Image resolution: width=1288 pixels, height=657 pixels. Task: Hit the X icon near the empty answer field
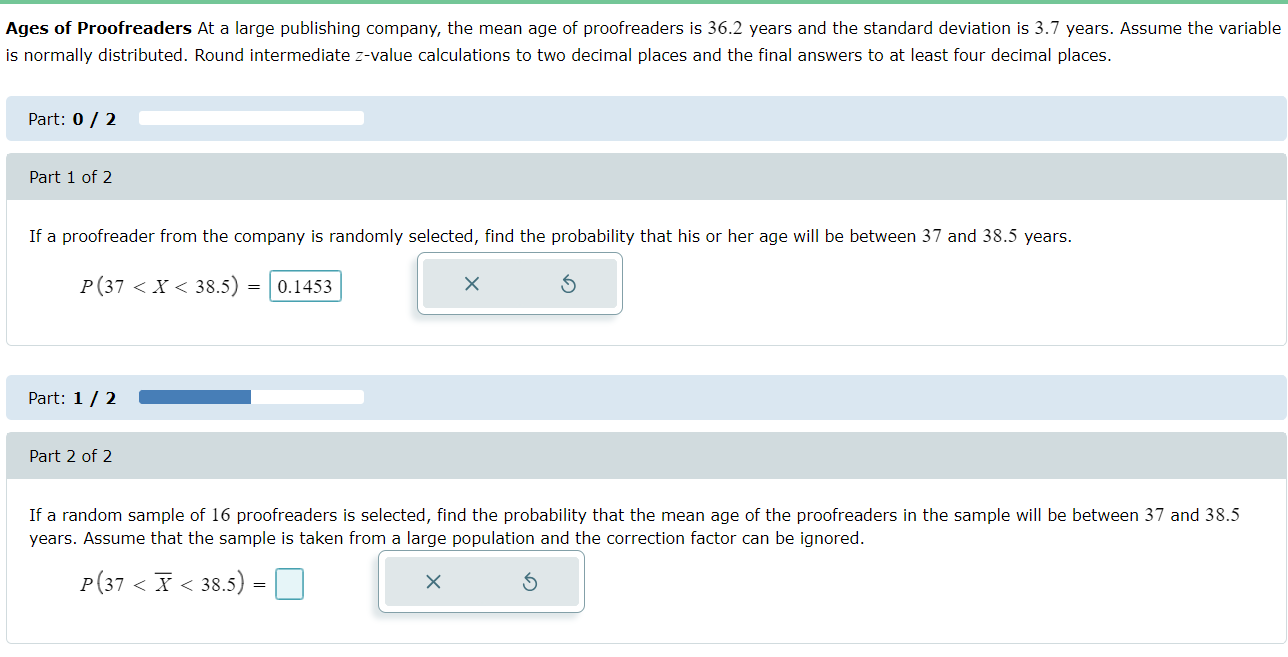point(432,582)
